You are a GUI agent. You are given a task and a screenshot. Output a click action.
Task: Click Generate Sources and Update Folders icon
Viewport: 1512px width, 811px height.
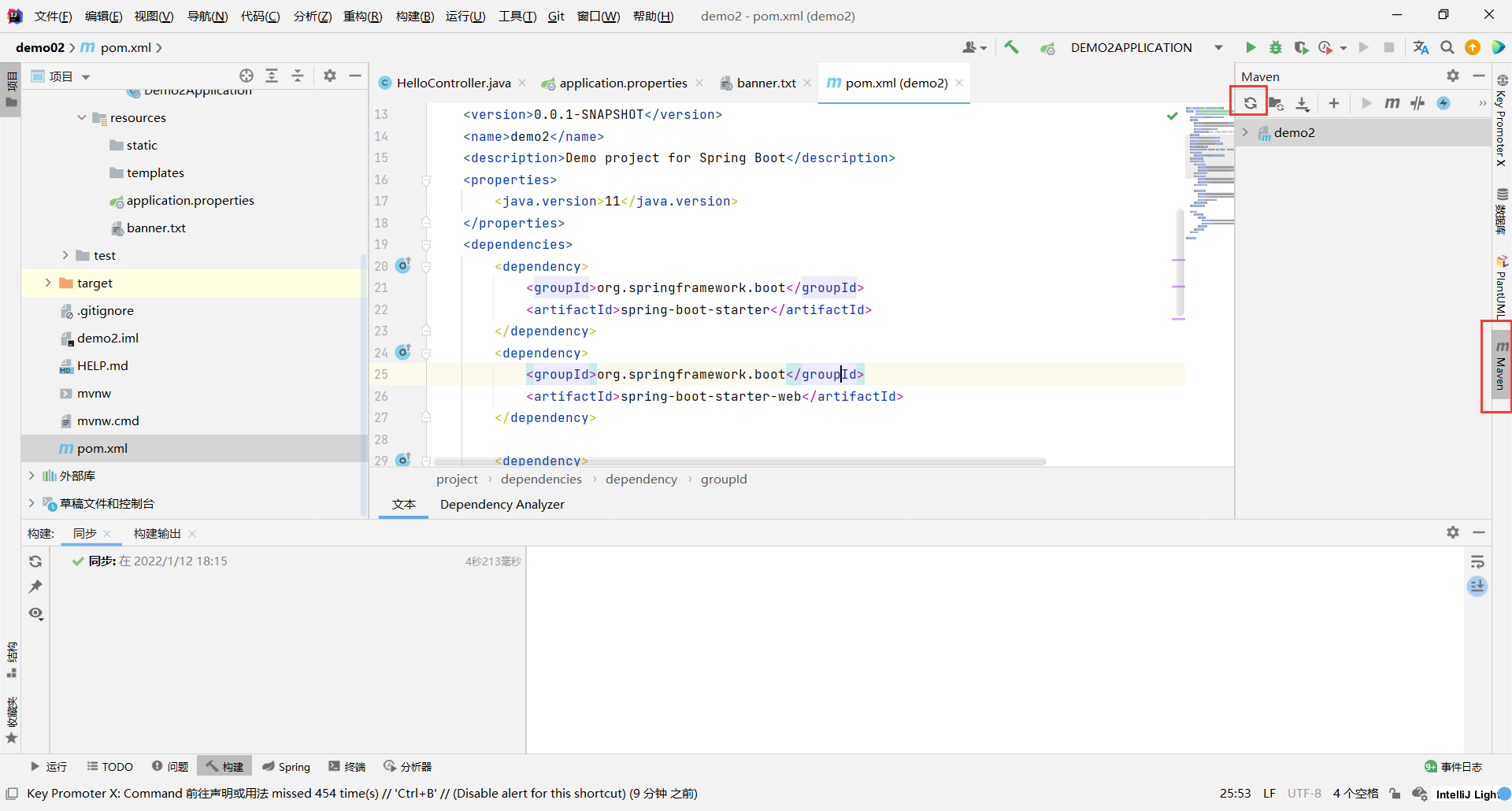(1276, 103)
